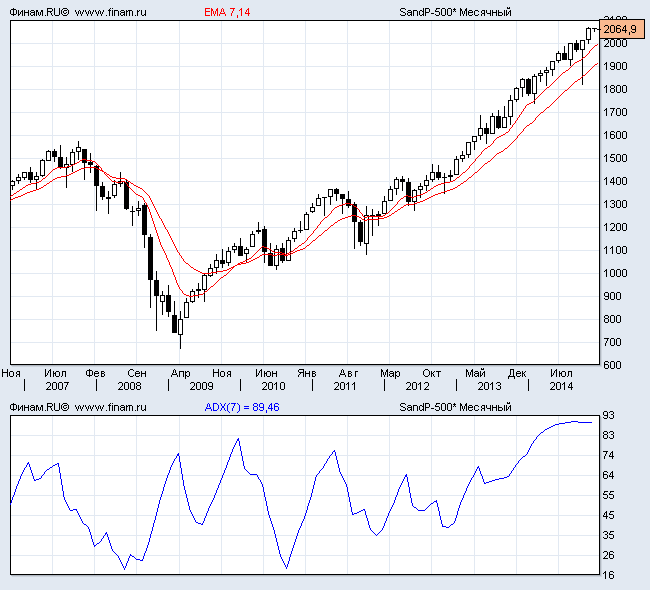The width and height of the screenshot is (650, 590).
Task: Open www.finam.ru link above the ADX panel
Action: 110,408
